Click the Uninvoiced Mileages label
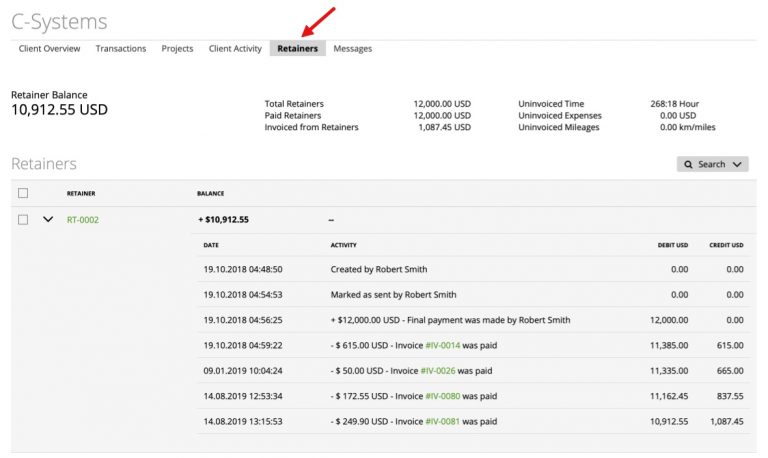 tap(559, 127)
